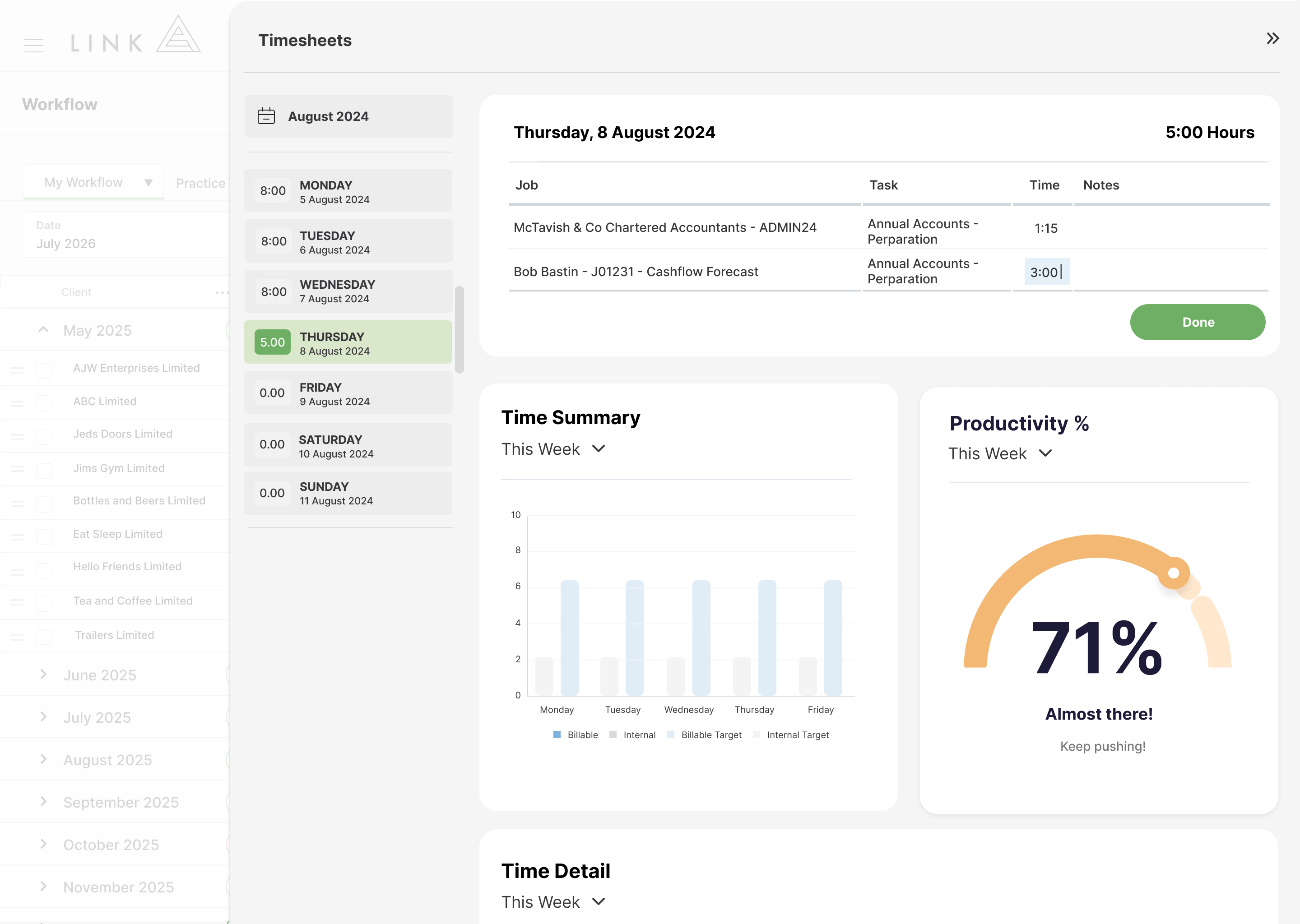Grab drag handle for Jeds Doors Limited
1300x924 pixels.
[x=17, y=436]
